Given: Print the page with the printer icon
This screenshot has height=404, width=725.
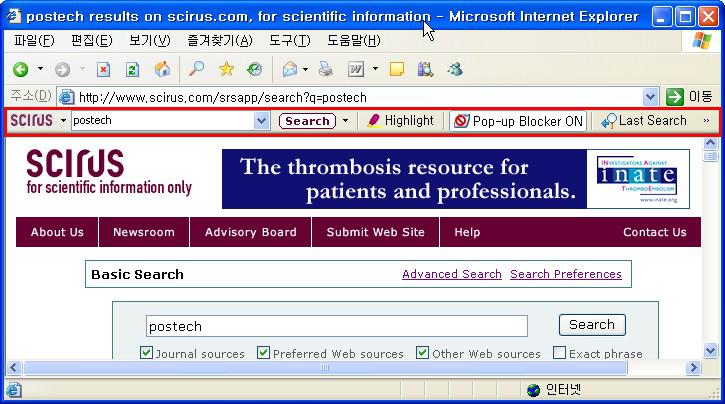Looking at the screenshot, I should 326,69.
